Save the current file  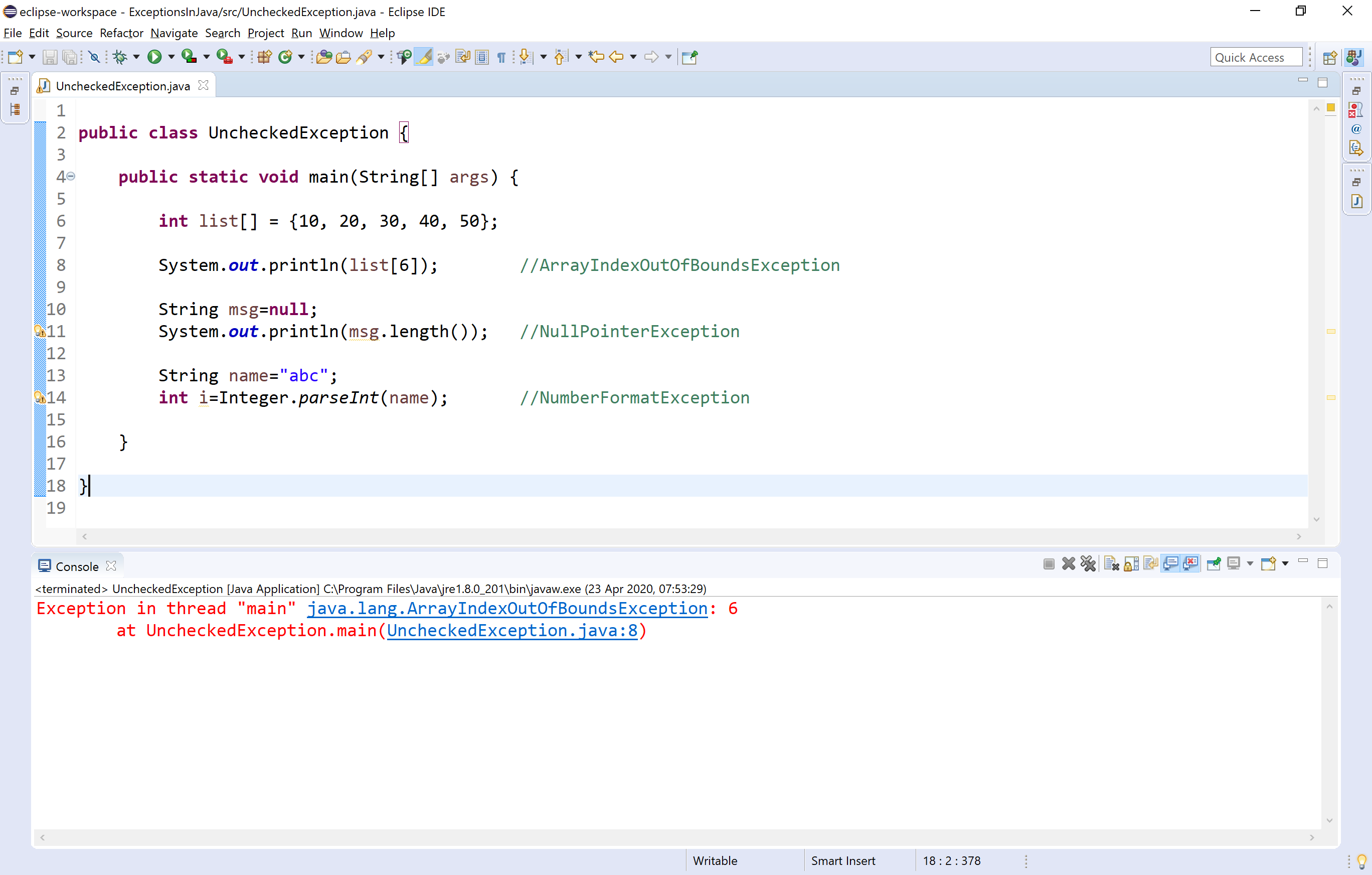pos(50,56)
